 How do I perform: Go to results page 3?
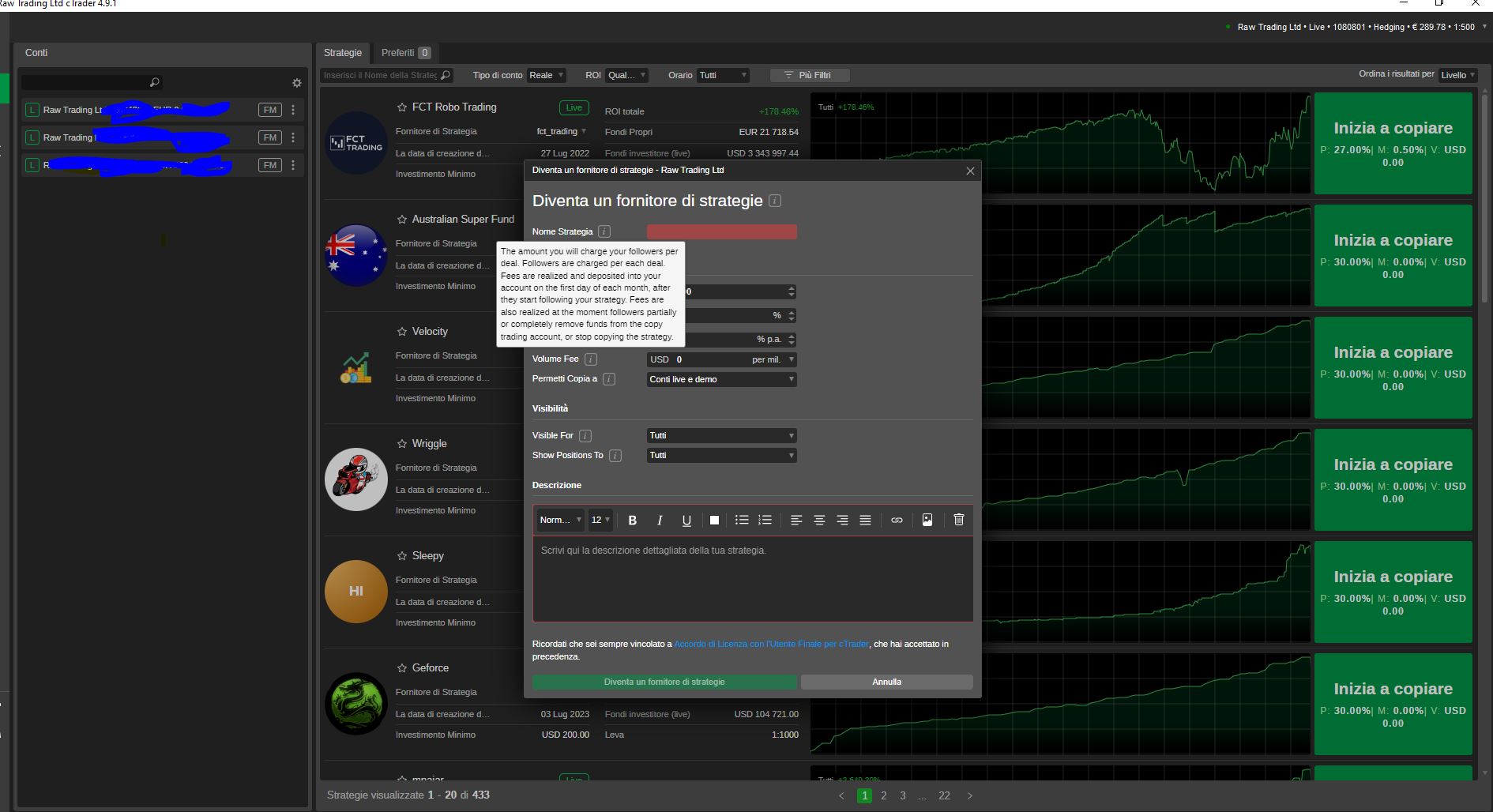pyautogui.click(x=903, y=795)
